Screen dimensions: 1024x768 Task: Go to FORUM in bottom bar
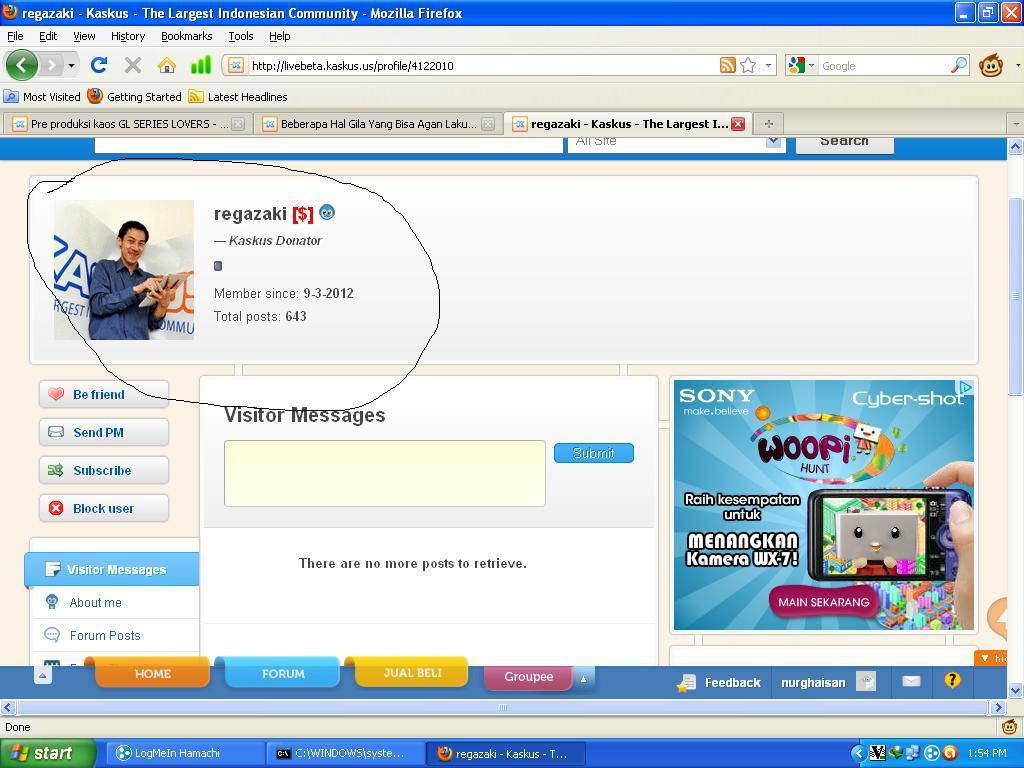point(283,673)
